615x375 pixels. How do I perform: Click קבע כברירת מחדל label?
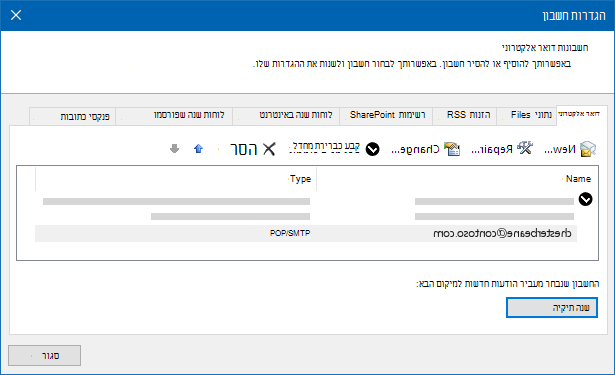click(324, 147)
